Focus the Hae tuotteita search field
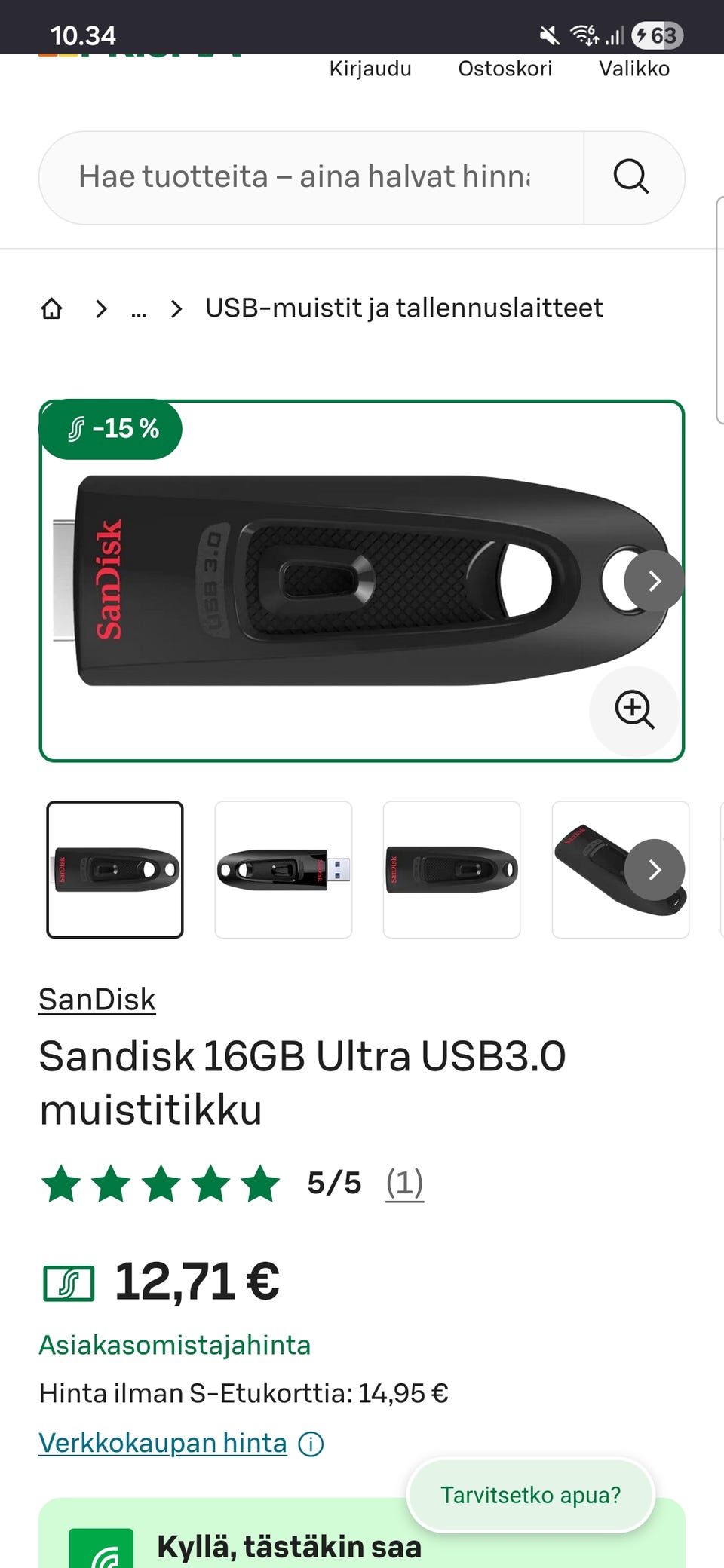Screen dimensions: 724x1568 [311, 177]
